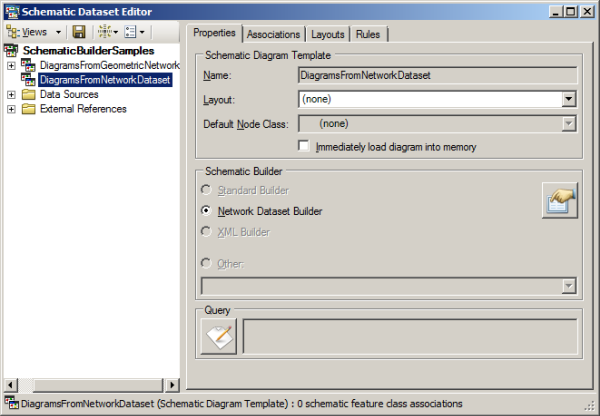Minimize the Schematic Dataset Editor window
600x416 pixels.
556,12
